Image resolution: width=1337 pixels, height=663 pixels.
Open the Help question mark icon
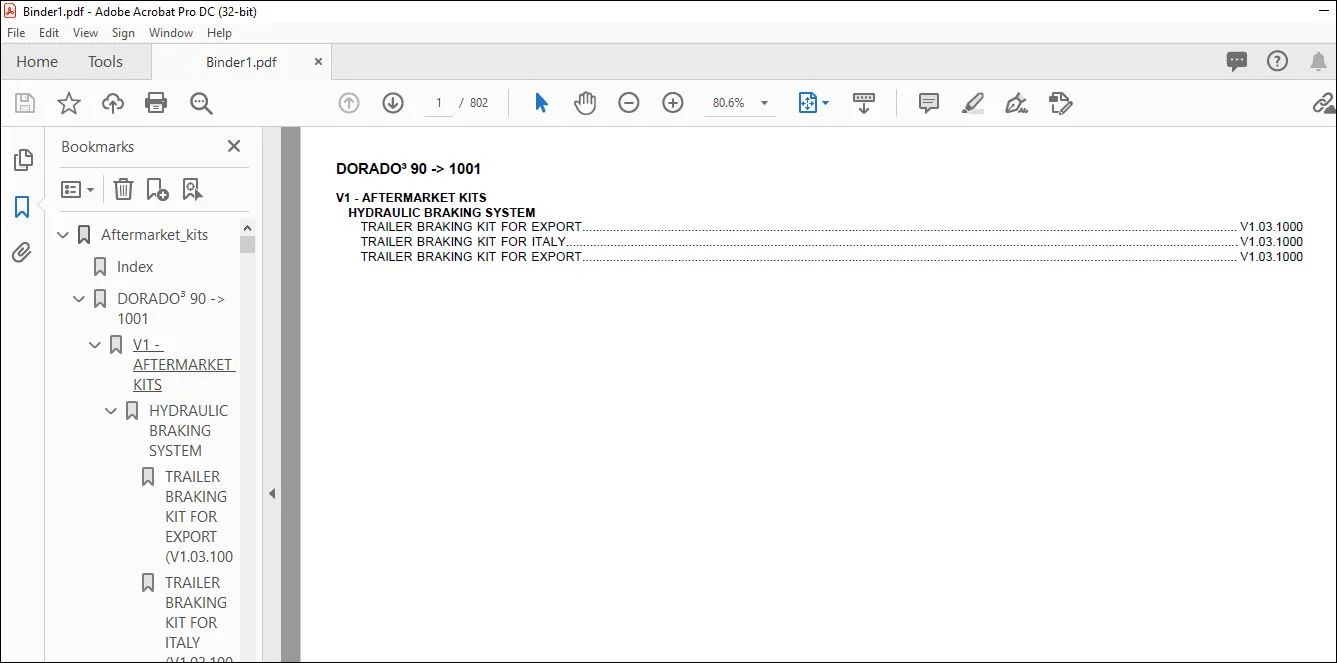(x=1278, y=61)
